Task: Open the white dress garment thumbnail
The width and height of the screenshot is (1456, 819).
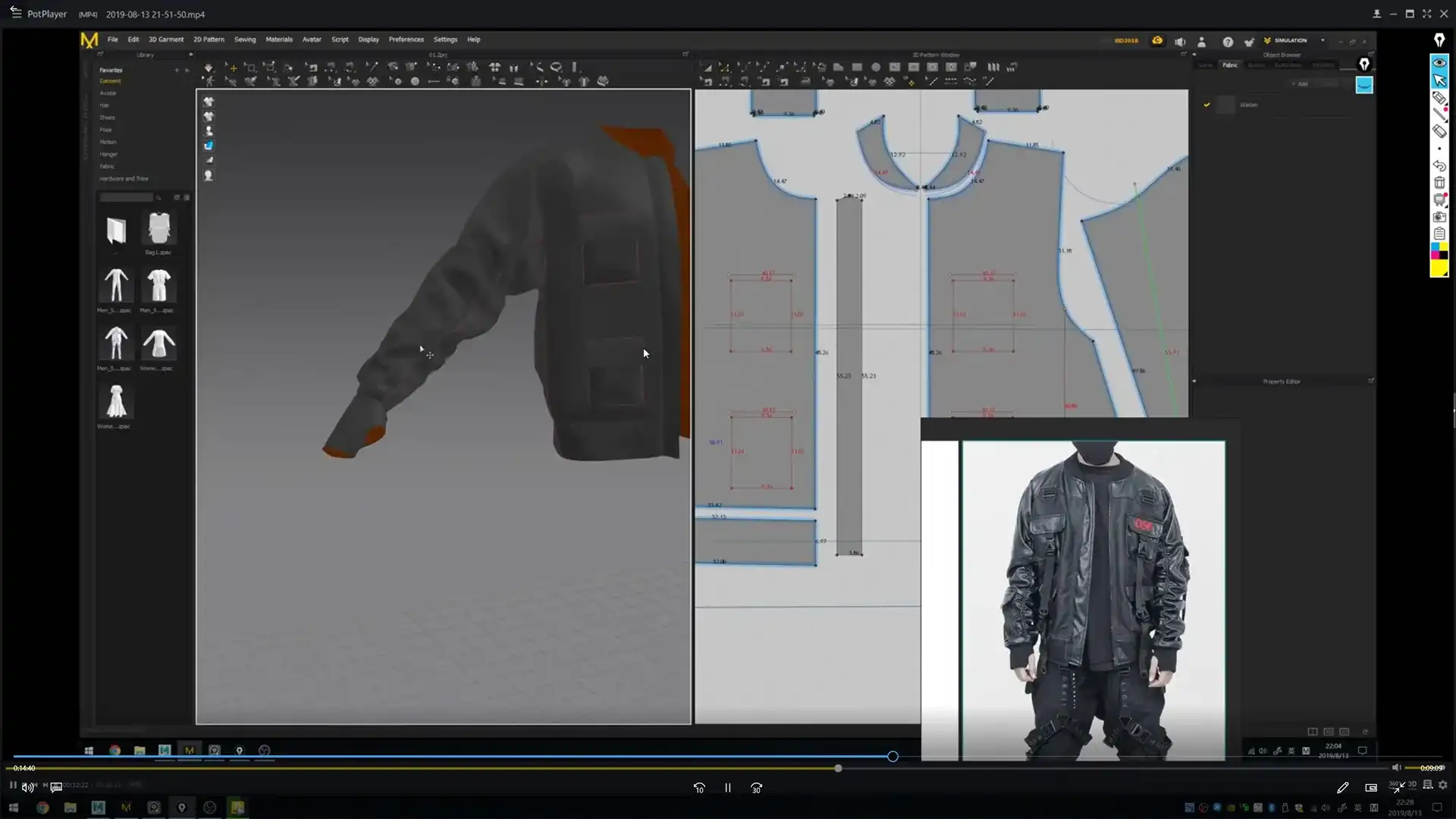Action: point(116,402)
